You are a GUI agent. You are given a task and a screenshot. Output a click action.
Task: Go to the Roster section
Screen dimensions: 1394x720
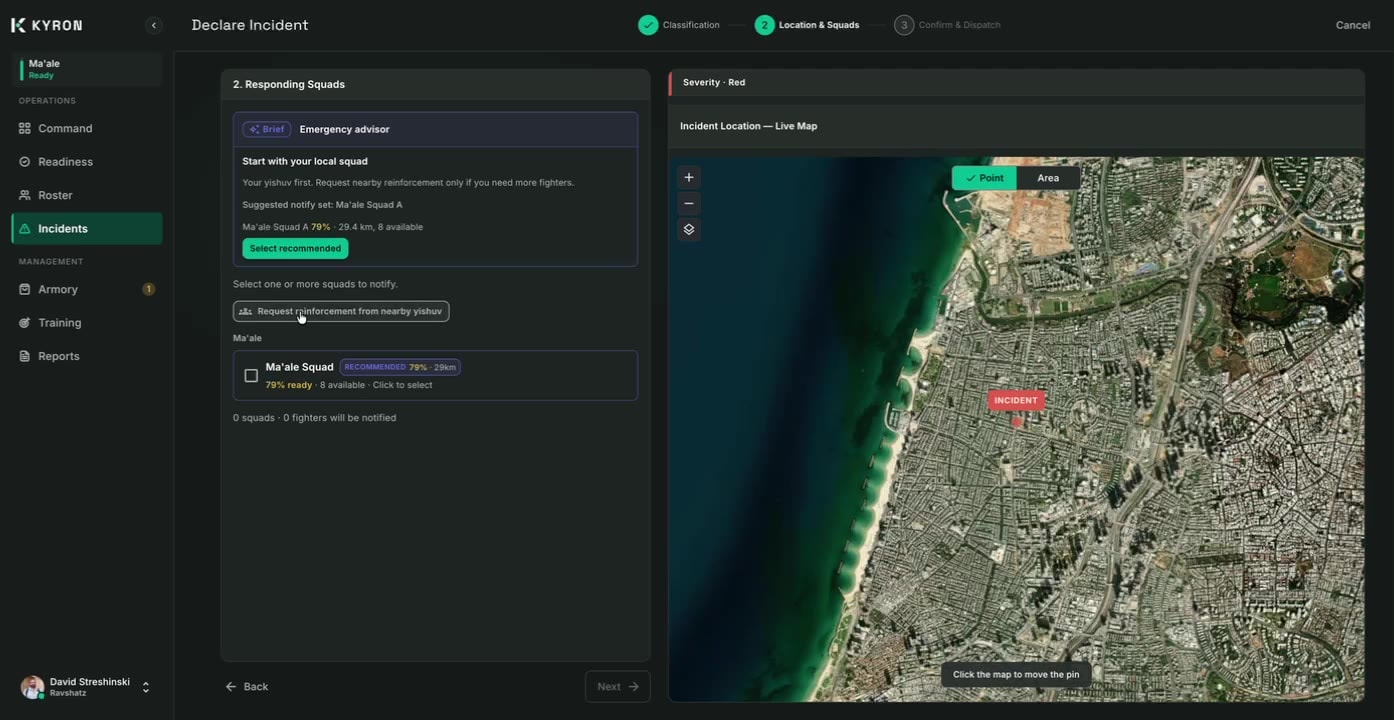pos(87,195)
